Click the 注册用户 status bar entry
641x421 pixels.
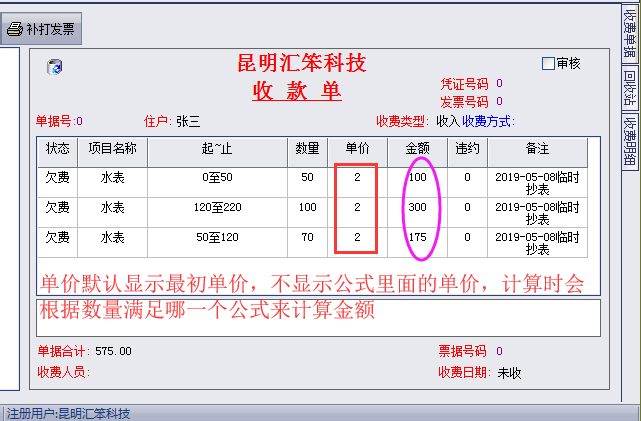coord(68,414)
